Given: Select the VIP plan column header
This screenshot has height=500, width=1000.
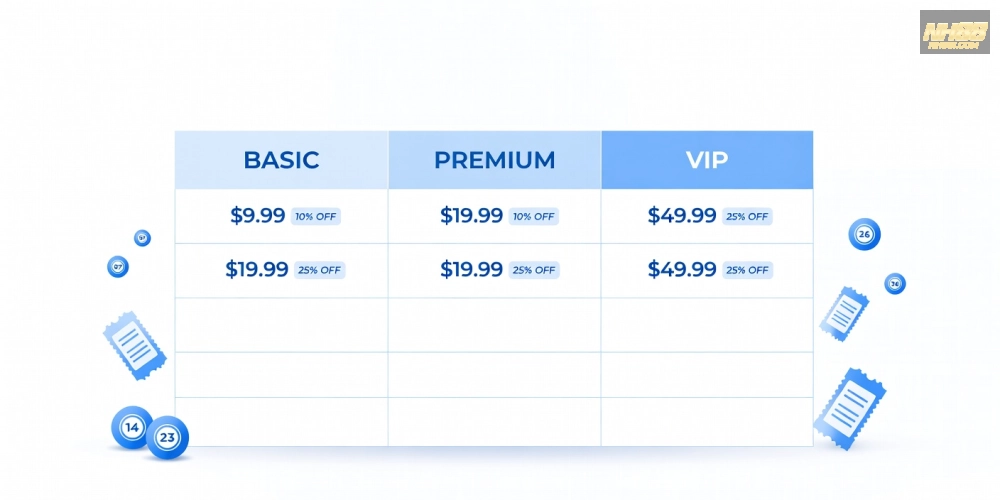Looking at the screenshot, I should pos(707,160).
